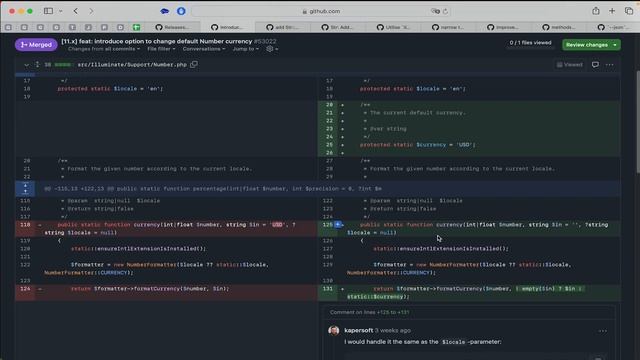640x360 pixels.
Task: Click the purple Merged status badge
Action: pos(36,44)
